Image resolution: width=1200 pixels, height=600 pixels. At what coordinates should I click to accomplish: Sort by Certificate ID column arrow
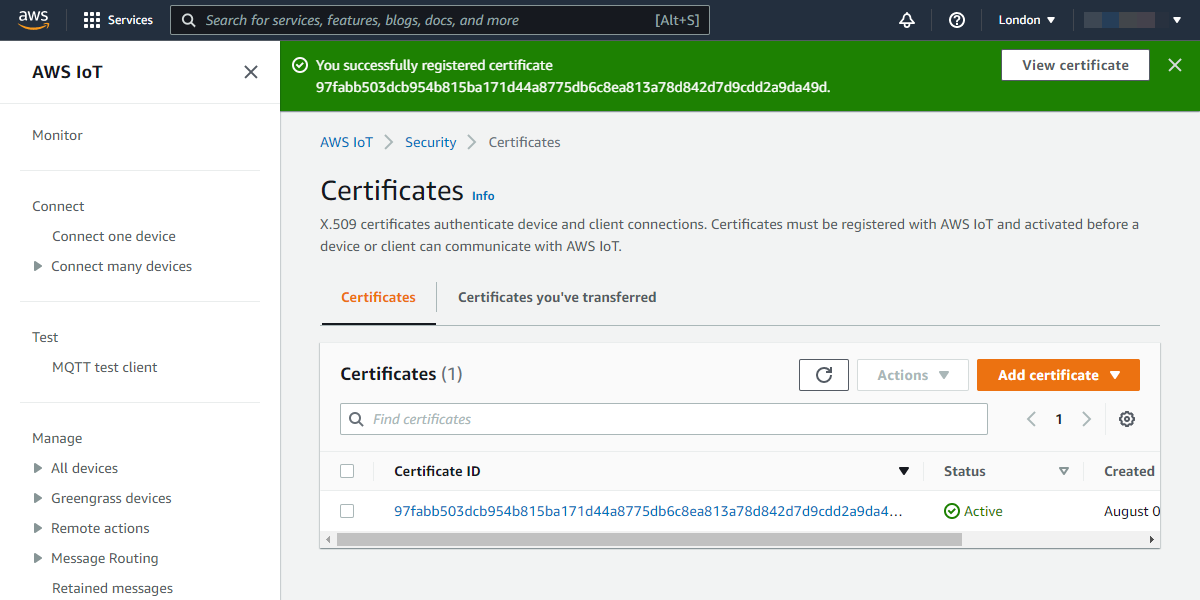point(904,471)
